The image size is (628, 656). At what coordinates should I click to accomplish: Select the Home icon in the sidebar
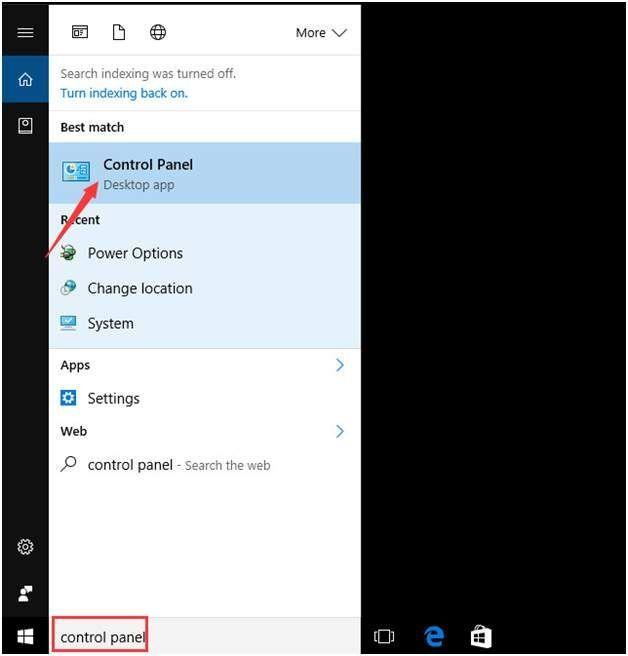pyautogui.click(x=25, y=79)
